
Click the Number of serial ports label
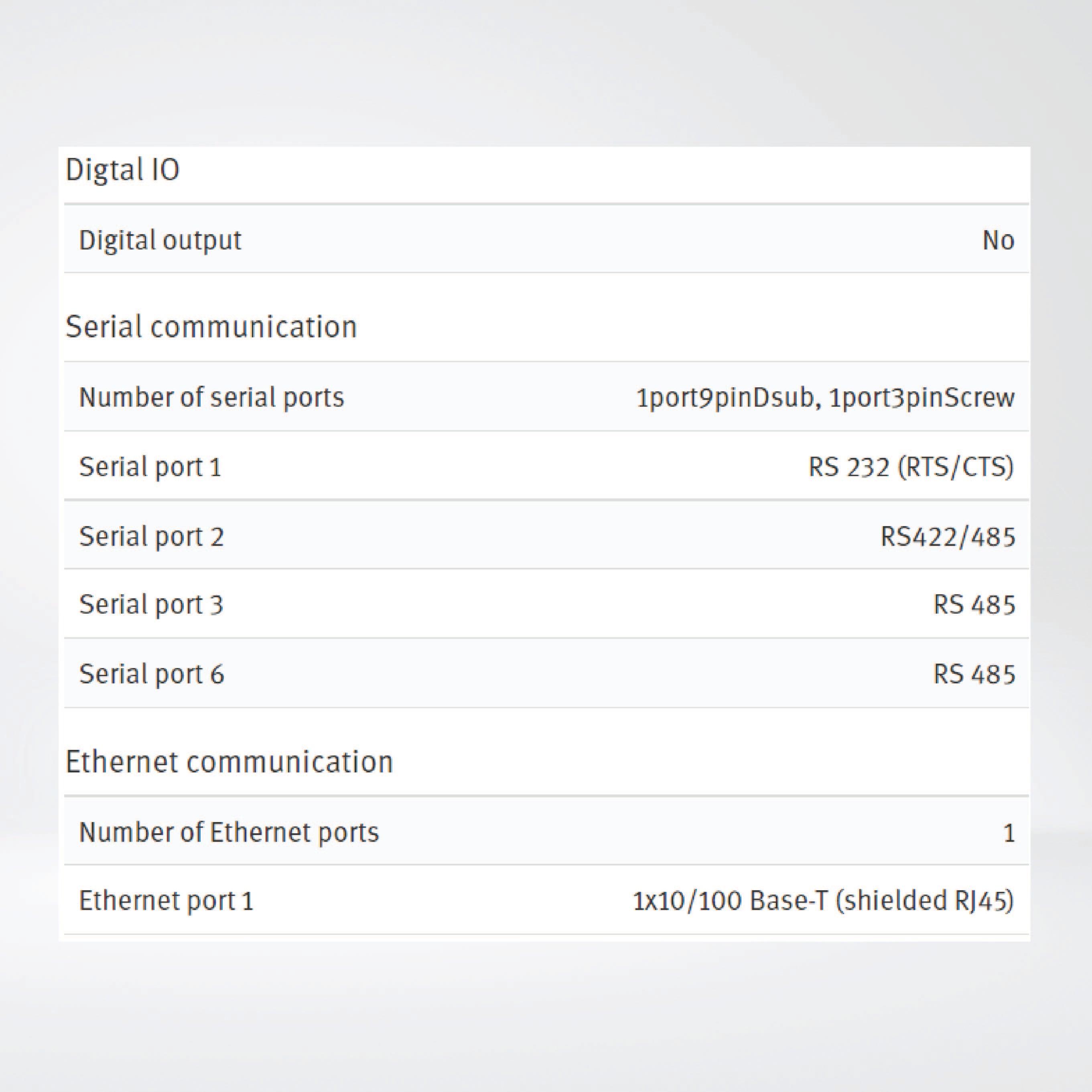tap(211, 397)
